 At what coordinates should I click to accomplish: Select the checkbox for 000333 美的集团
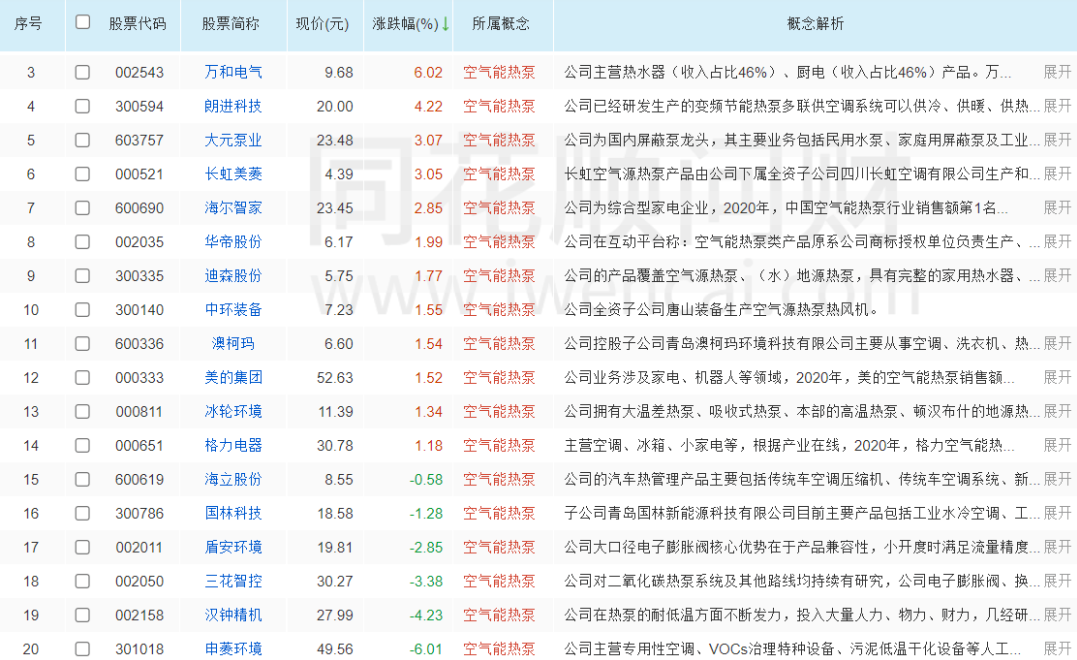[x=82, y=378]
